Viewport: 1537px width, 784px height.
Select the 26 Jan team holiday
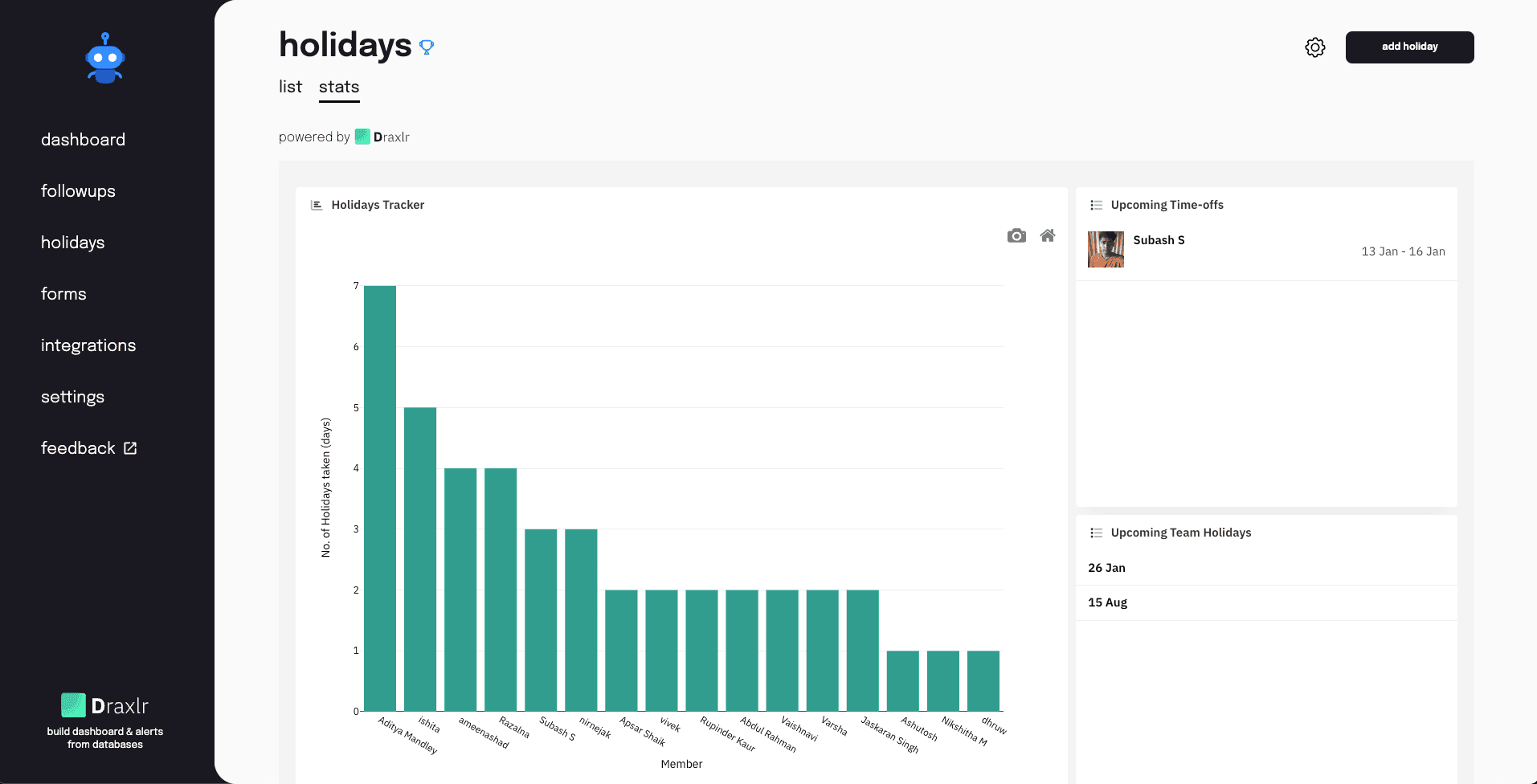pyautogui.click(x=1106, y=568)
